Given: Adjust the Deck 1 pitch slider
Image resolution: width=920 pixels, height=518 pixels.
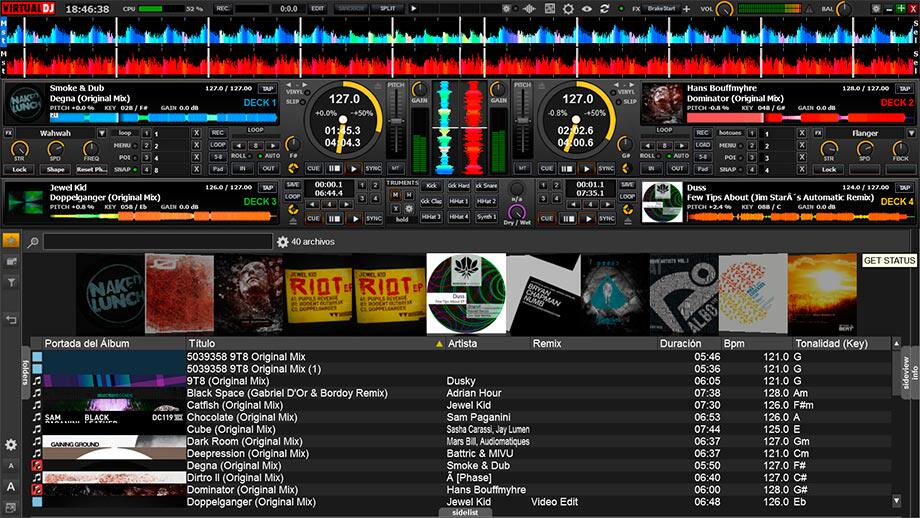Looking at the screenshot, I should (x=397, y=121).
